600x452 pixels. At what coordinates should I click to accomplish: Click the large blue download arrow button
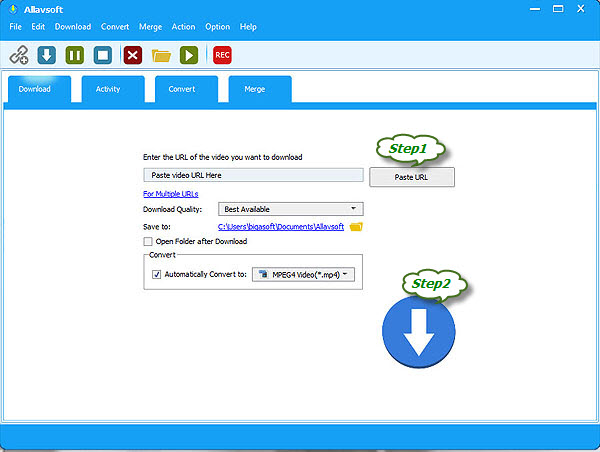[x=419, y=332]
